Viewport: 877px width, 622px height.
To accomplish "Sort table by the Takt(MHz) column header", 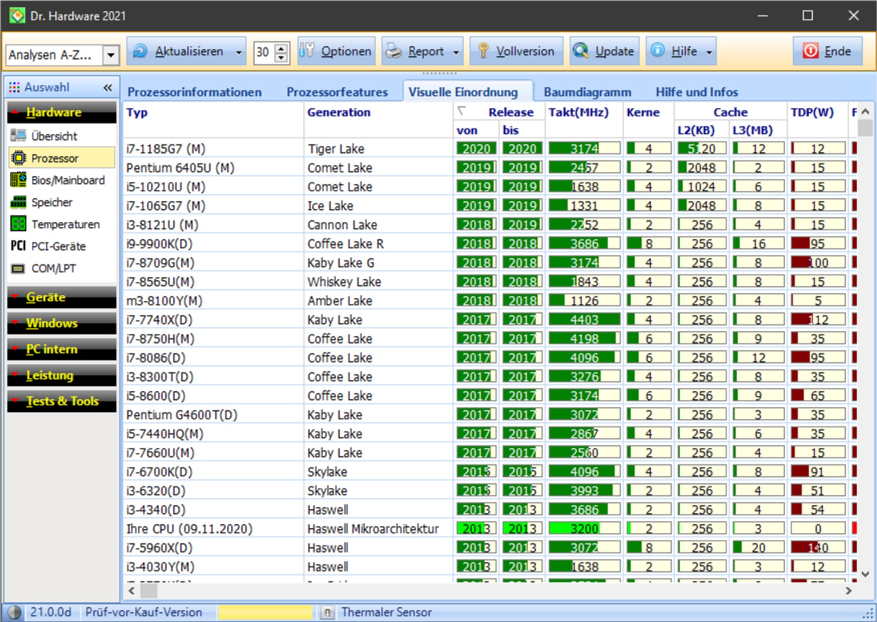I will pyautogui.click(x=584, y=112).
